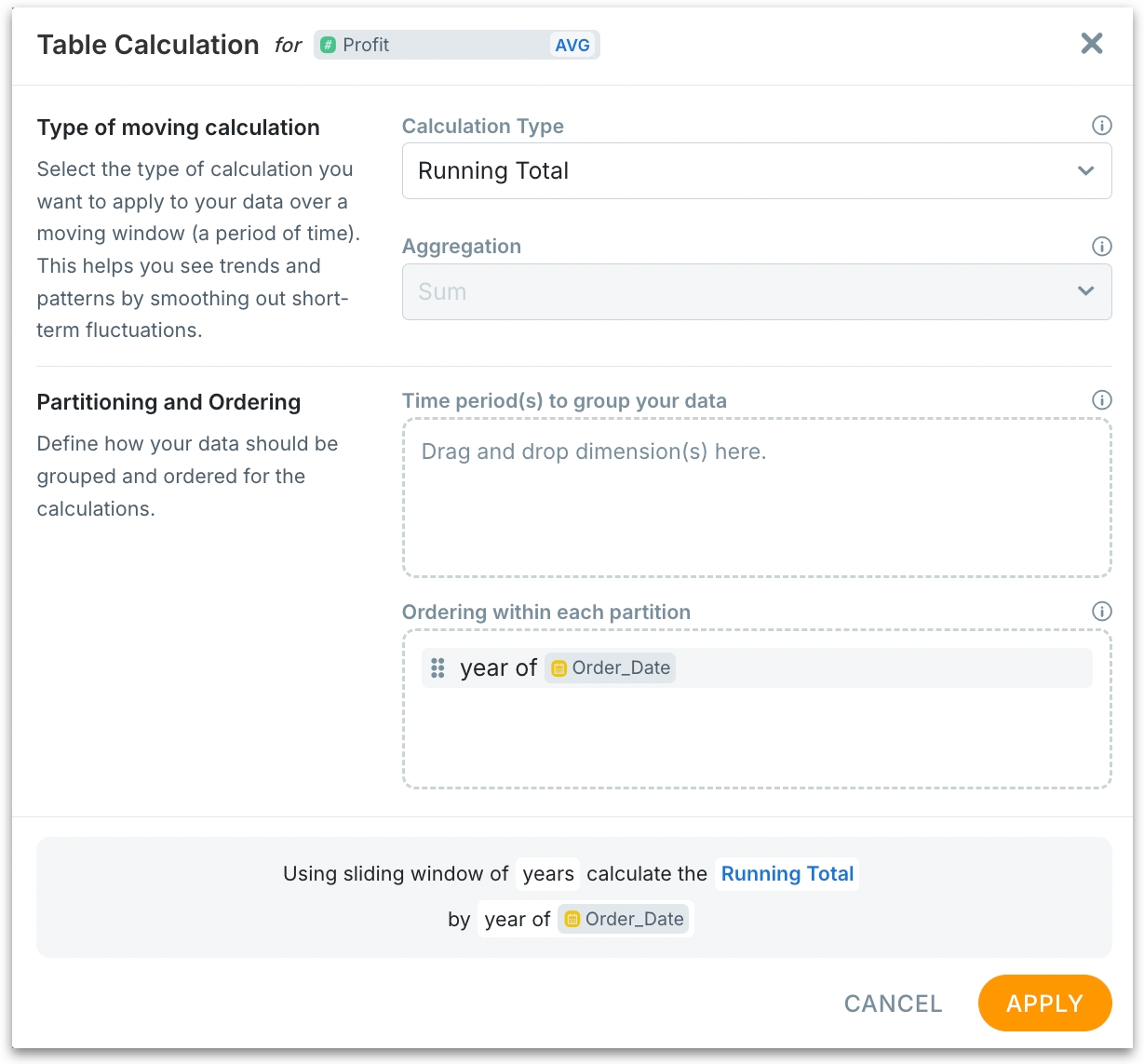Show info for Ordering within each partition
This screenshot has height=1064, width=1144.
[1101, 612]
